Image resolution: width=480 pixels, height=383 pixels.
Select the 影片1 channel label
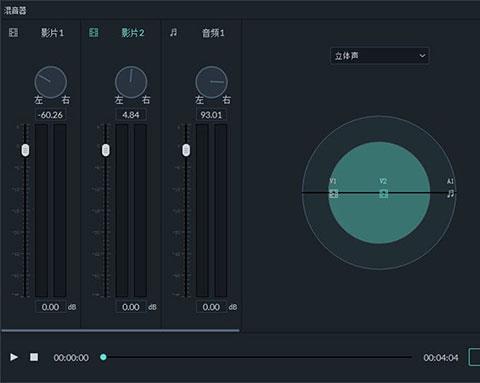click(52, 33)
